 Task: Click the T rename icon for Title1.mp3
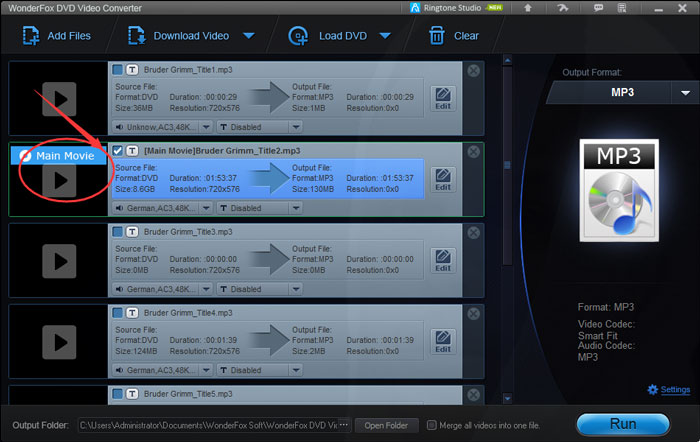tap(132, 70)
